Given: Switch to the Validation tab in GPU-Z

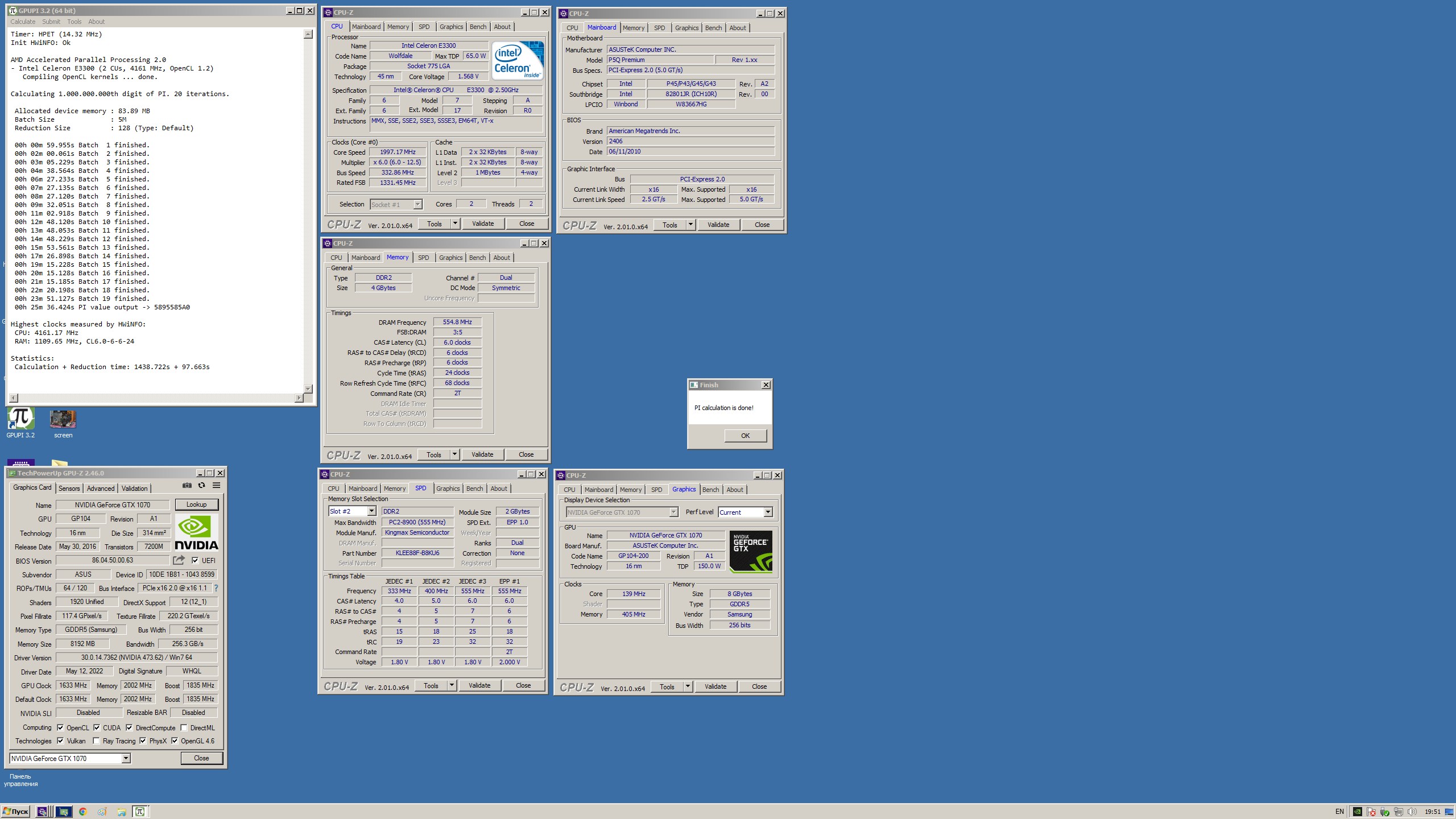Looking at the screenshot, I should [x=135, y=488].
